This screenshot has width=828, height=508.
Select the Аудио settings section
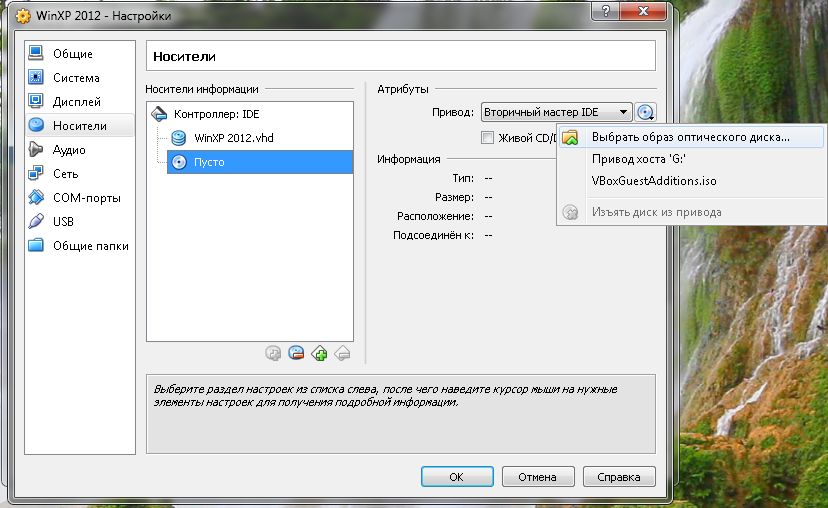click(x=69, y=150)
